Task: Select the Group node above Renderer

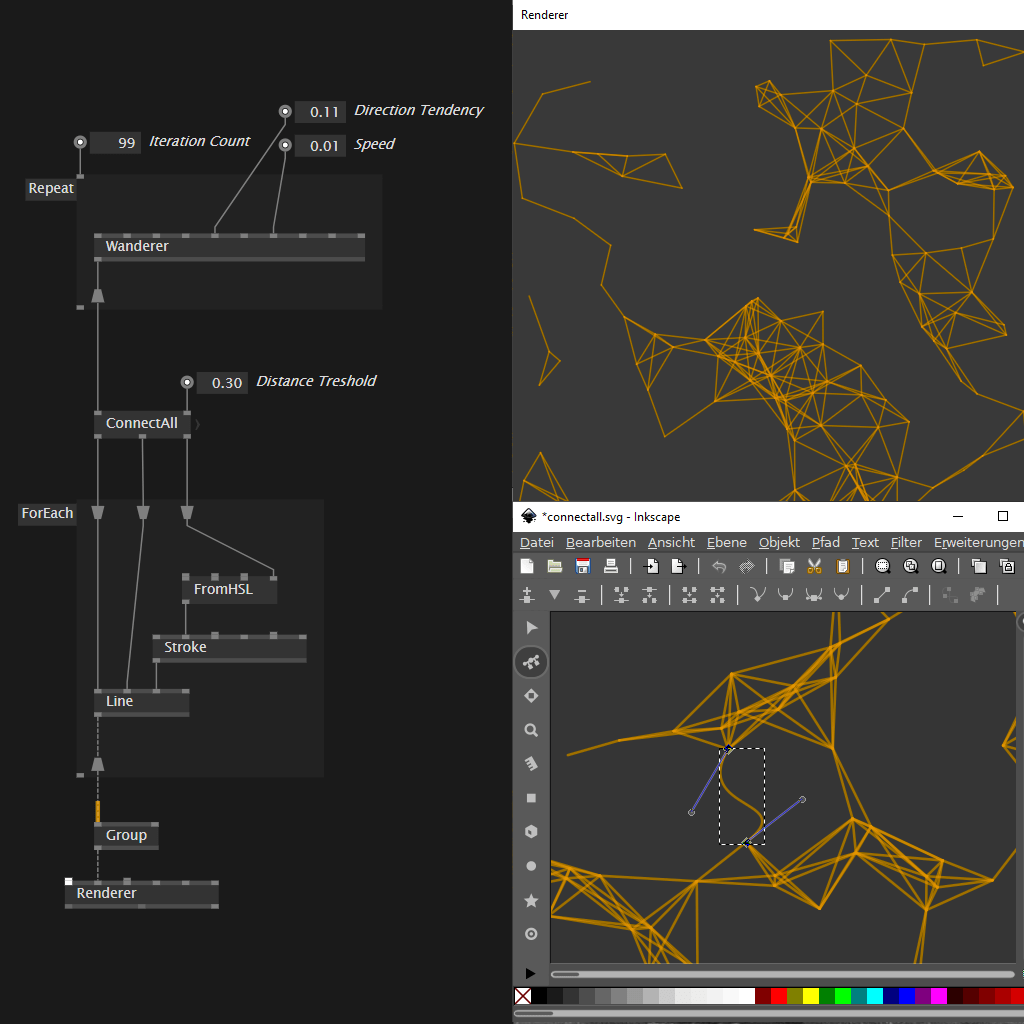Action: coord(125,835)
